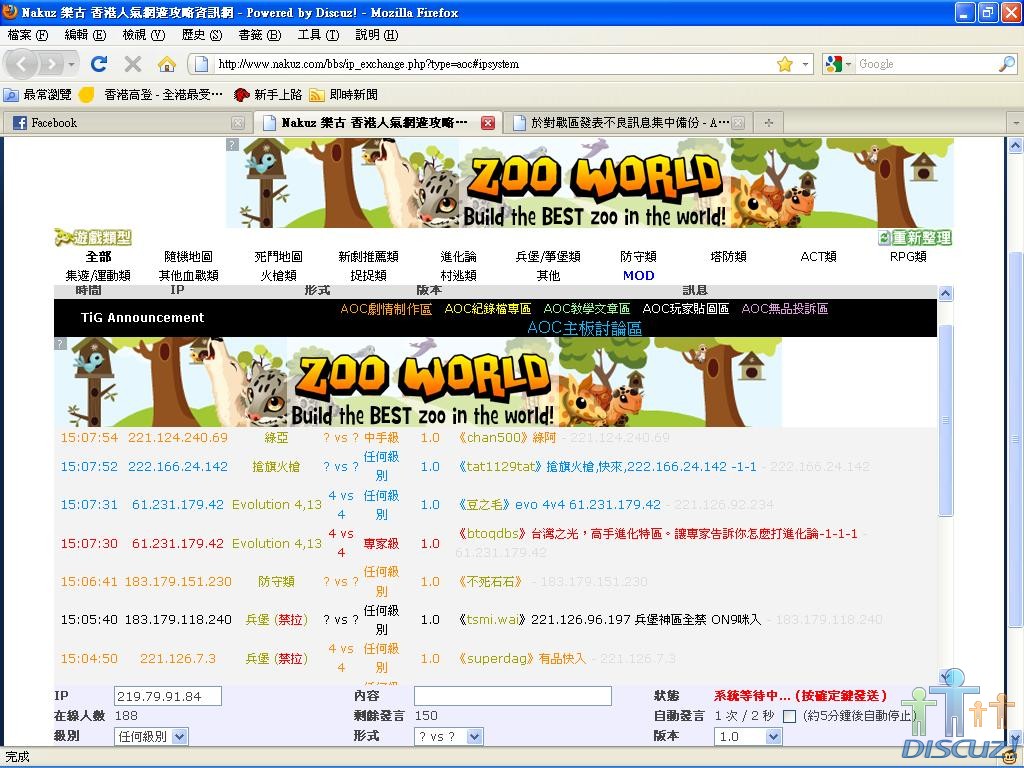Screen dimensions: 1024x768
Task: Click the message list vertical scrollbar thumb
Action: [x=945, y=420]
